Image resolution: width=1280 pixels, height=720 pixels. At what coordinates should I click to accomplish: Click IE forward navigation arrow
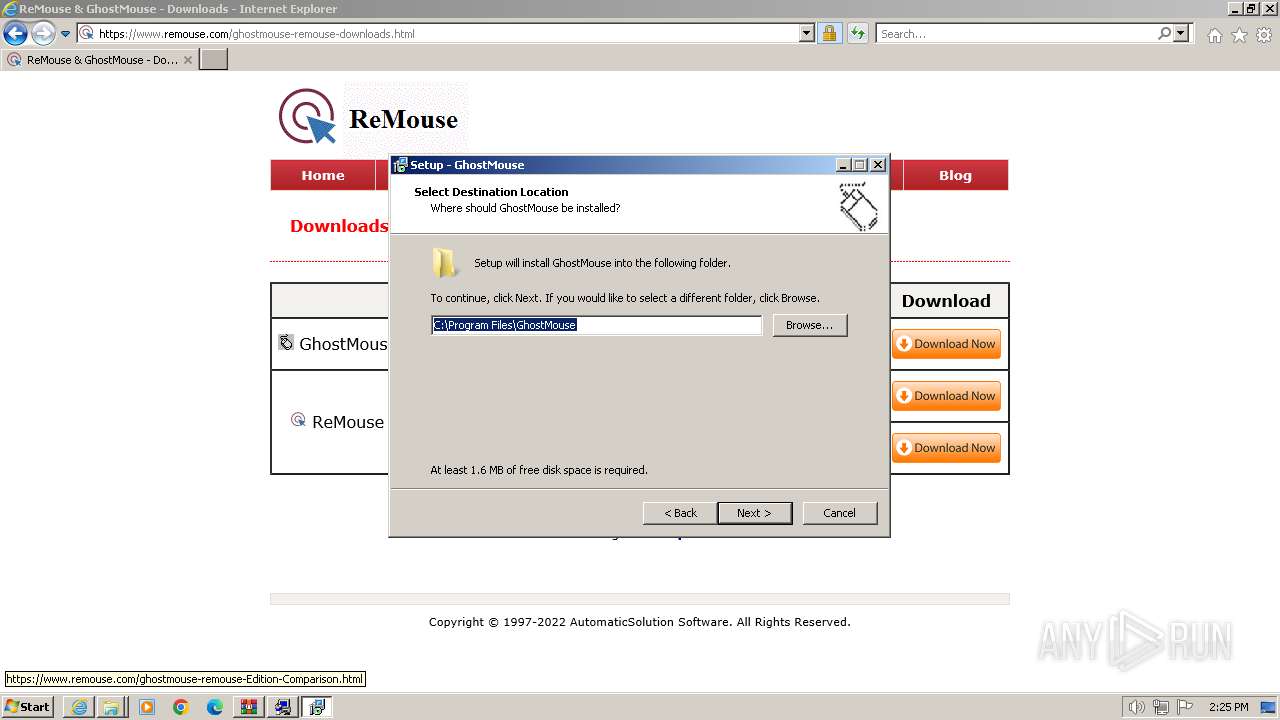click(42, 34)
